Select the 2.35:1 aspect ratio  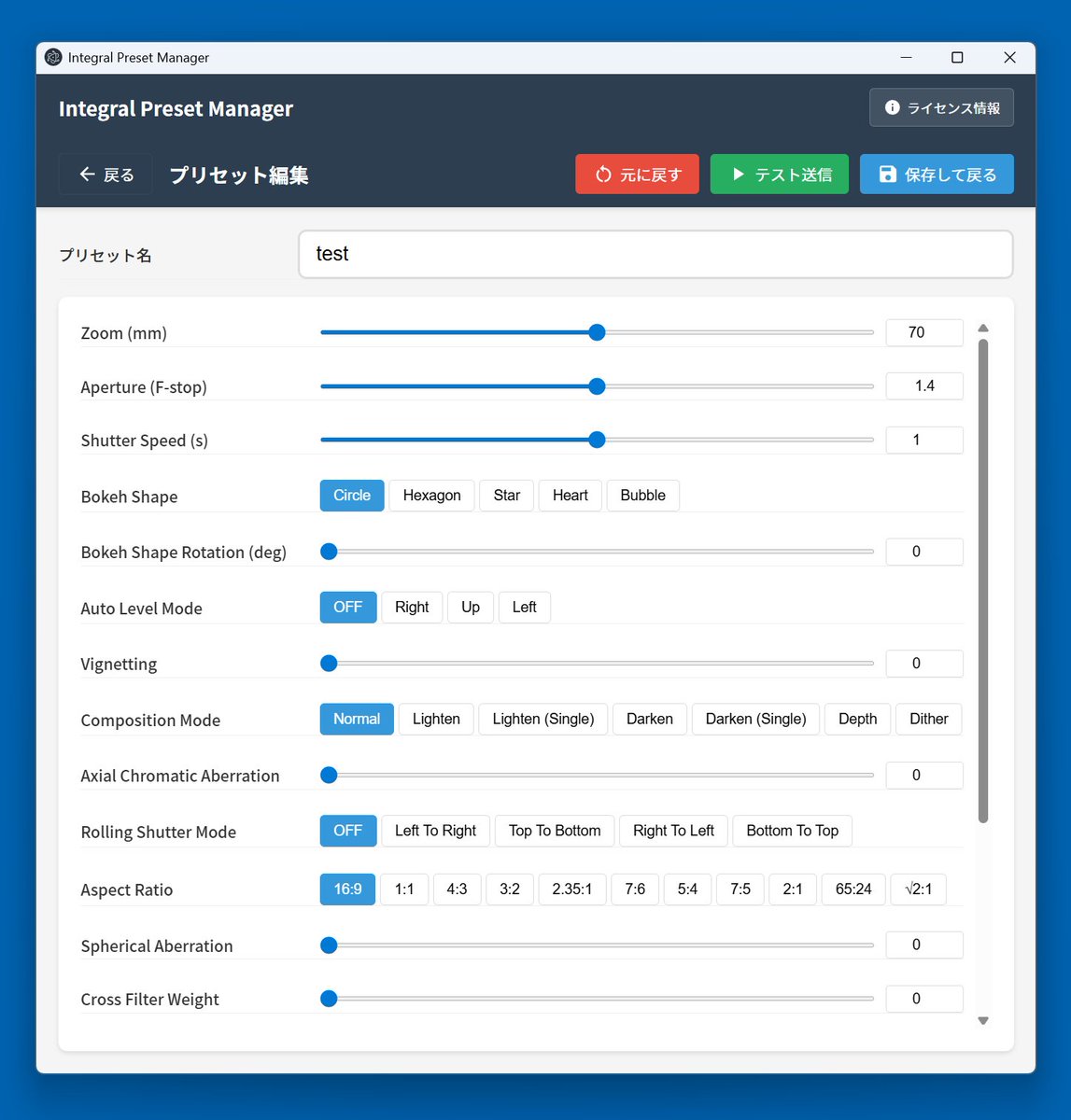(571, 889)
